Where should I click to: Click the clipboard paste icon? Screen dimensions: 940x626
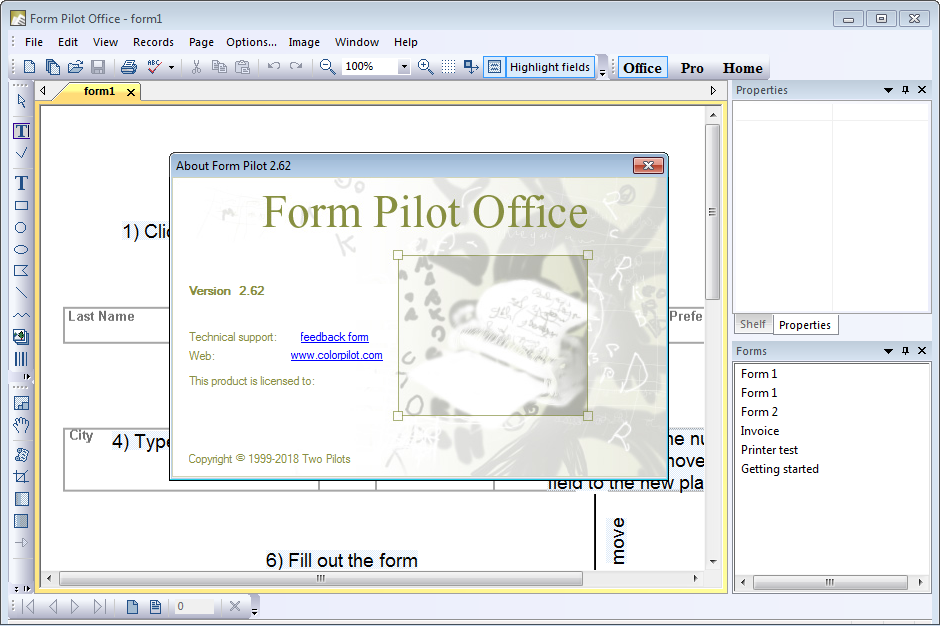point(242,67)
